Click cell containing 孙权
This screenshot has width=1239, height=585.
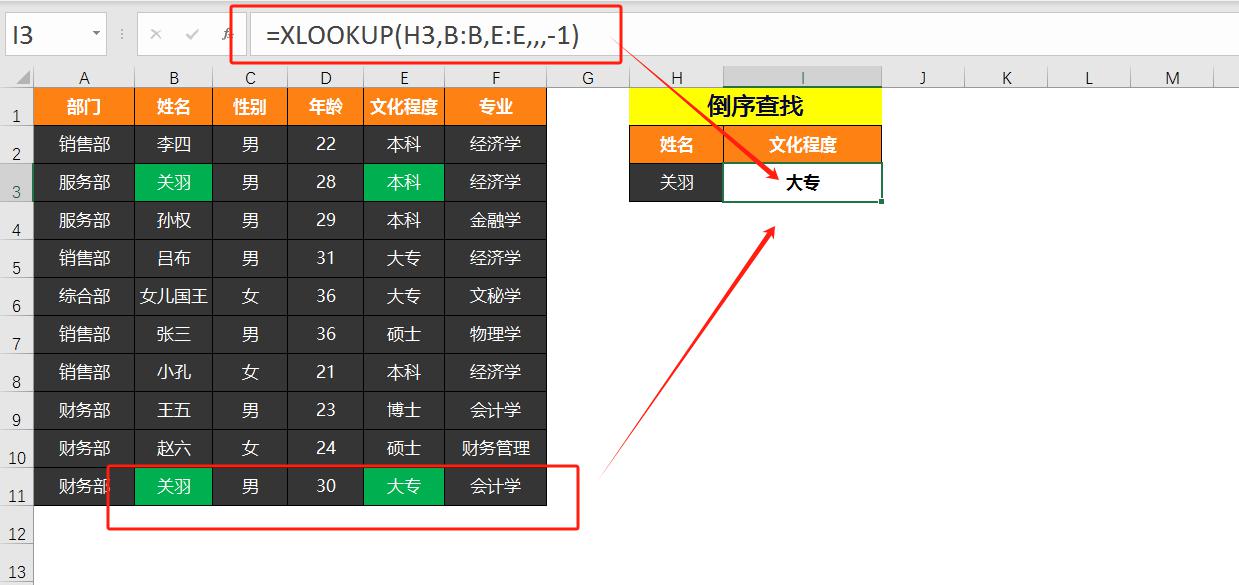[173, 221]
